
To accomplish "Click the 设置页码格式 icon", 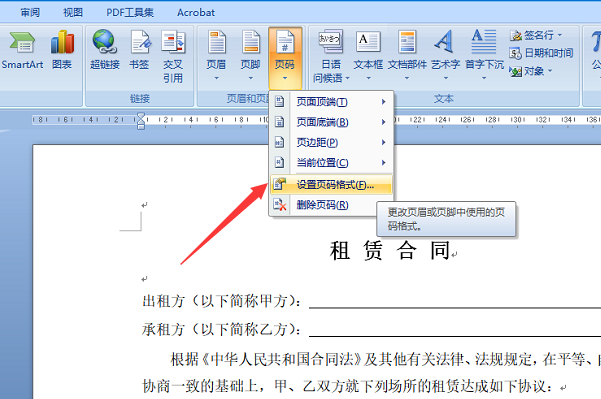I will click(x=280, y=184).
